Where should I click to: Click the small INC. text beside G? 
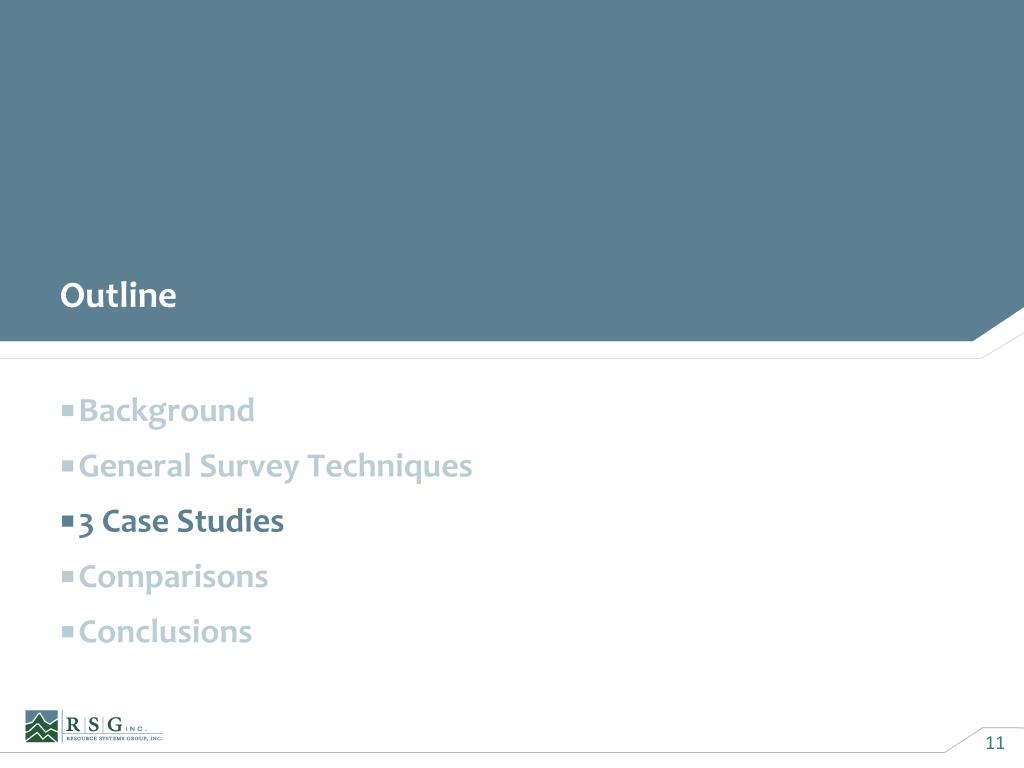click(136, 729)
